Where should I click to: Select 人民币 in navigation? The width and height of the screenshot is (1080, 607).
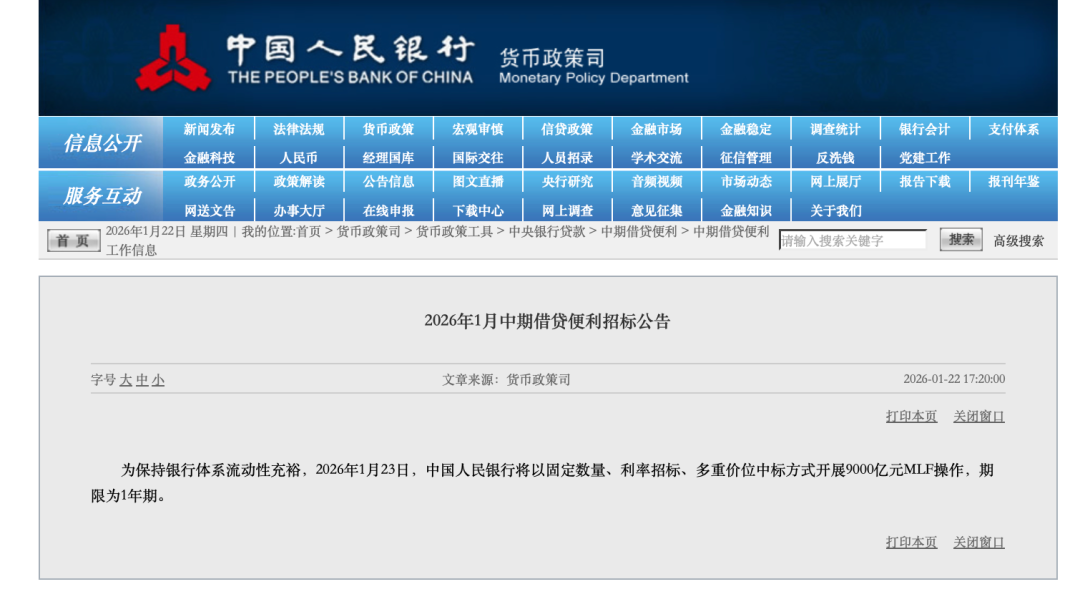point(299,158)
